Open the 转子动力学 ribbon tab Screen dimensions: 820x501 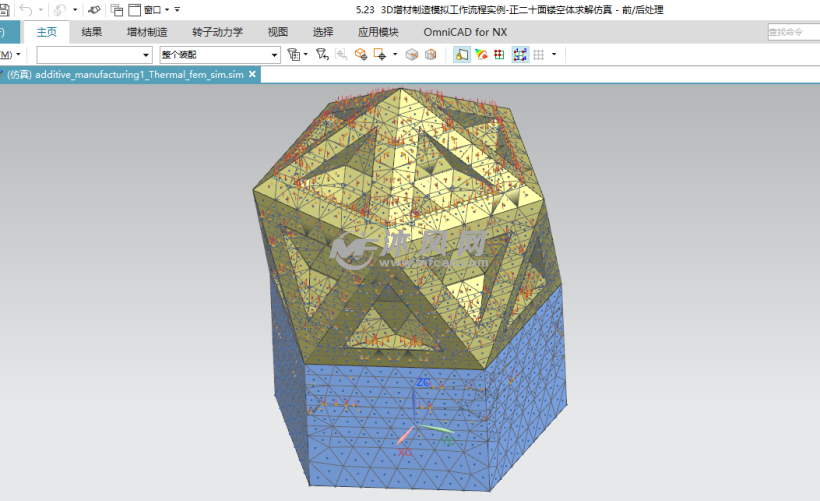pos(218,32)
